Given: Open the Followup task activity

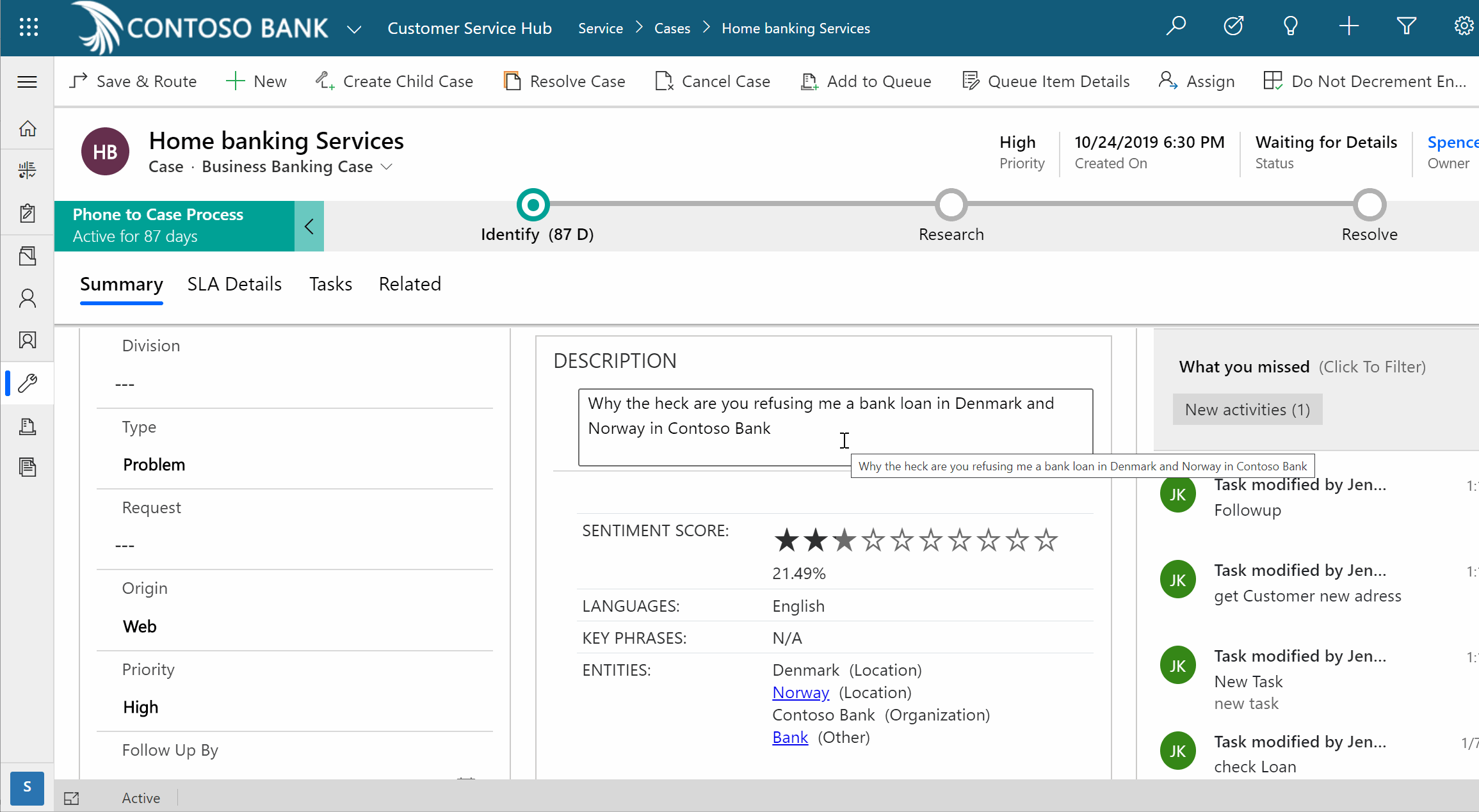Looking at the screenshot, I should tap(1247, 510).
